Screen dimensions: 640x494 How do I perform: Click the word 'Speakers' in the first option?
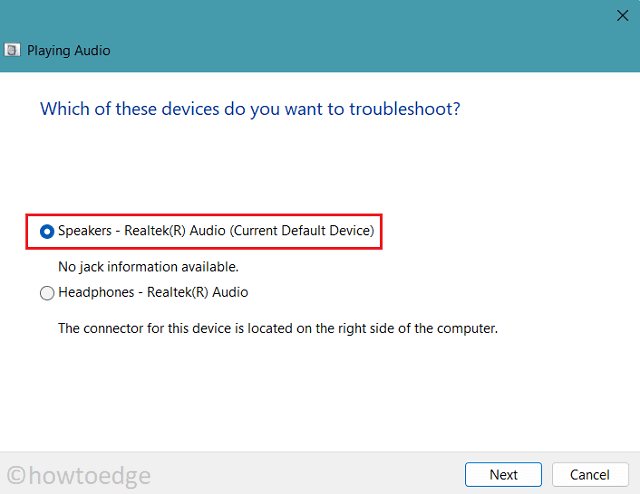pyautogui.click(x=87, y=231)
